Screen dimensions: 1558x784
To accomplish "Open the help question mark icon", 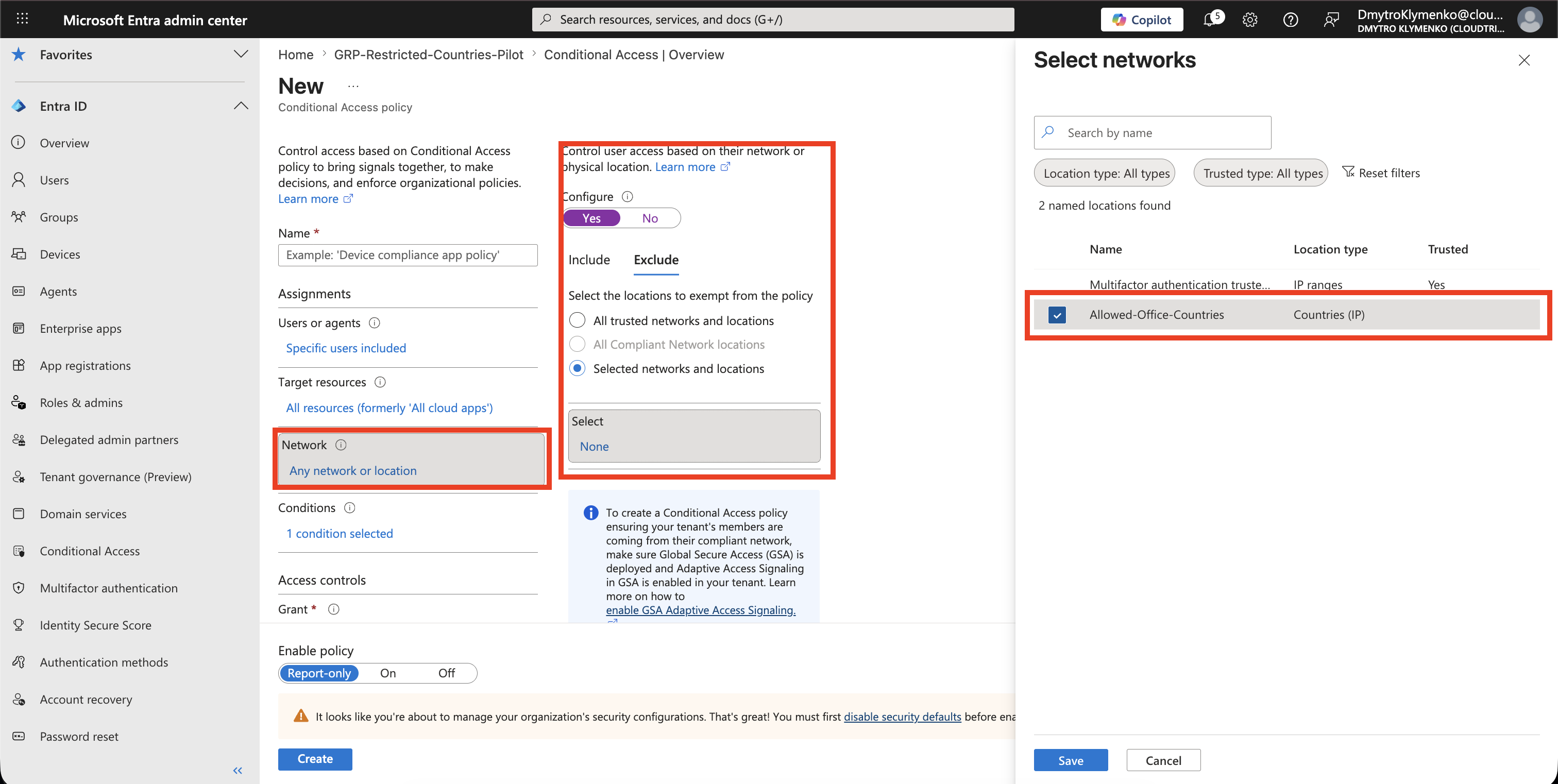I will point(1291,20).
